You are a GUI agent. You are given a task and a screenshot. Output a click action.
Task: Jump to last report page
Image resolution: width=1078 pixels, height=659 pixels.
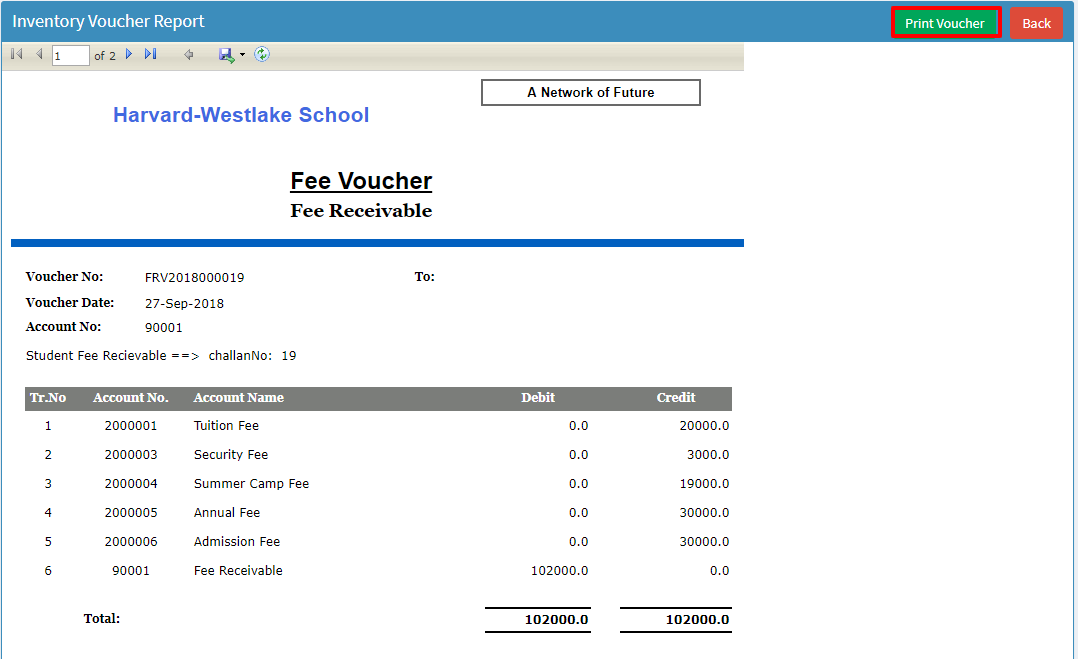click(x=151, y=54)
